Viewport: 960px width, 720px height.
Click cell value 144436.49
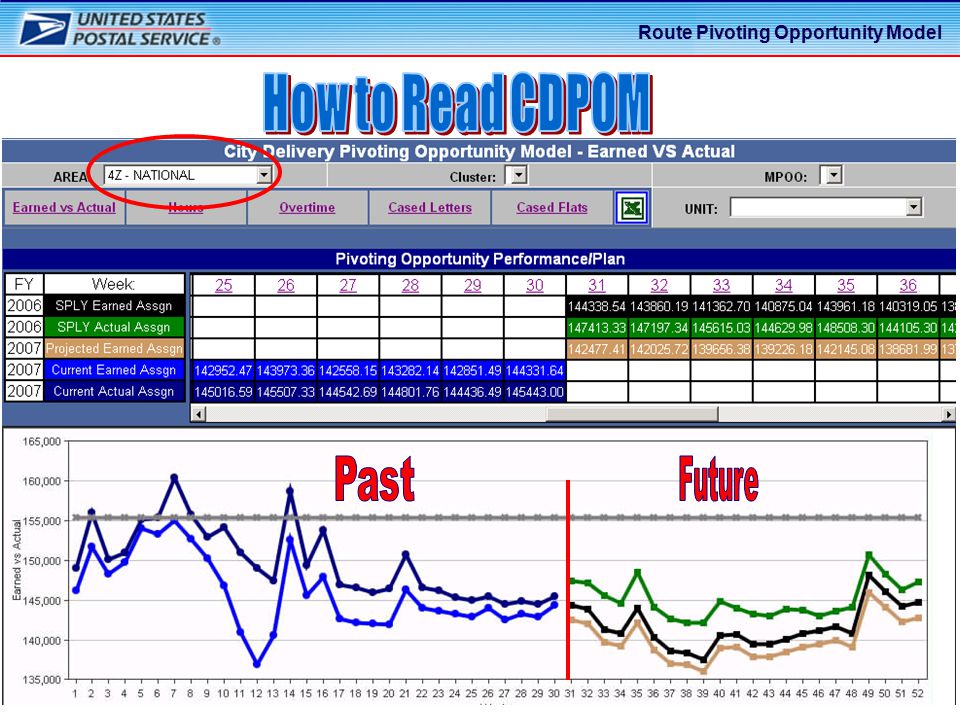tap(473, 392)
